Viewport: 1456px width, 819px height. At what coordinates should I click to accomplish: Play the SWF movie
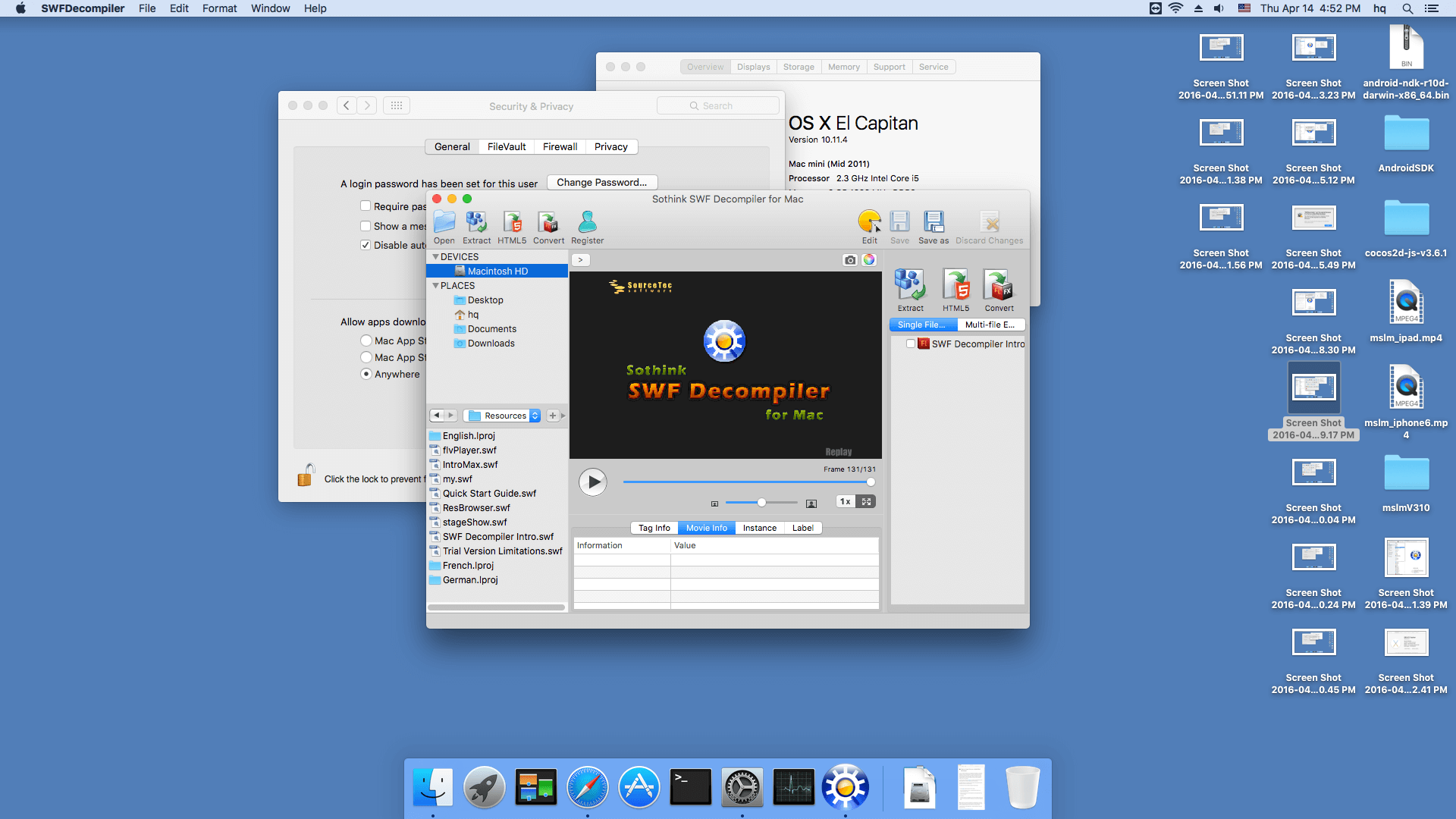point(593,482)
